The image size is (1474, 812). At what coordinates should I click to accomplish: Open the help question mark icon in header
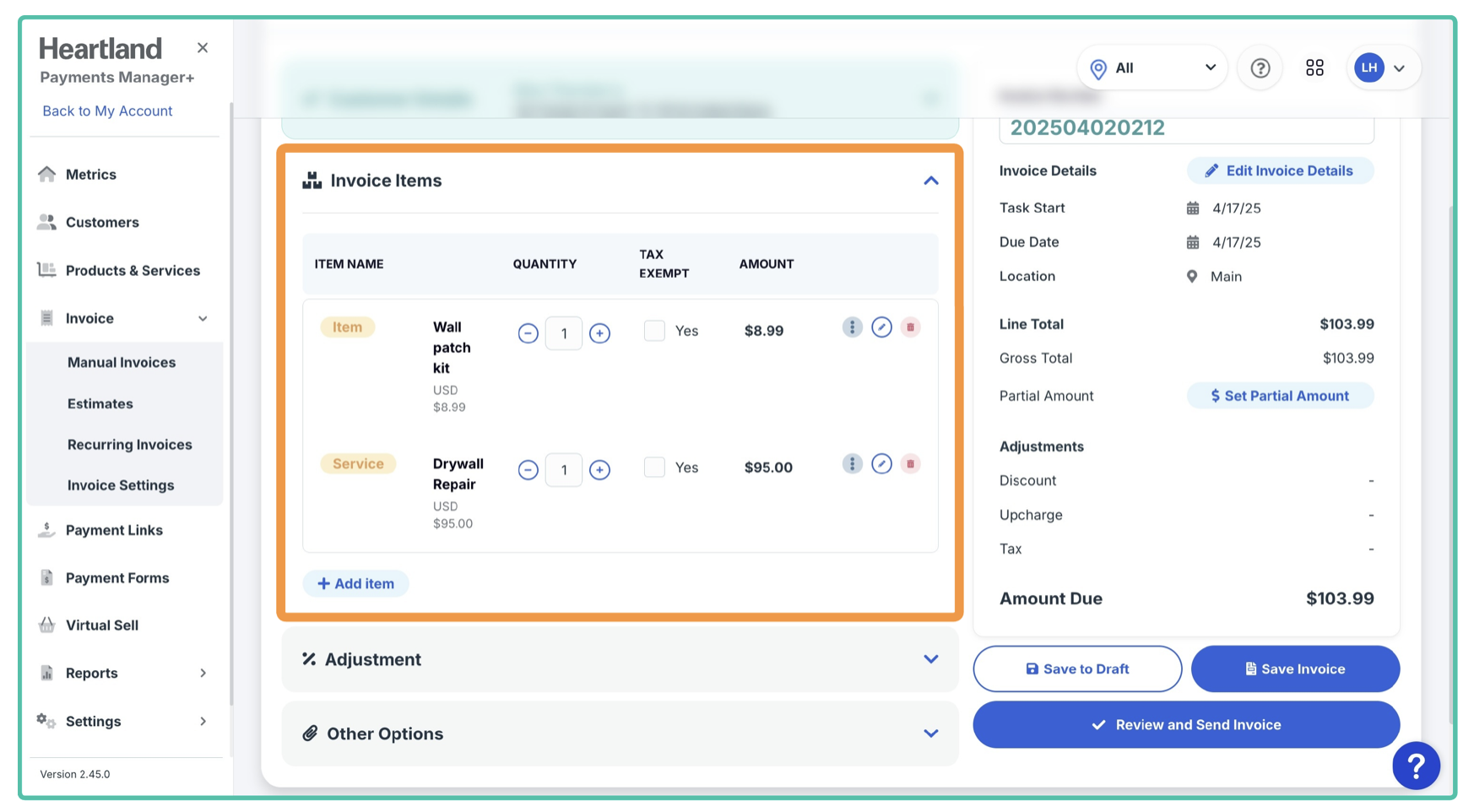tap(1260, 68)
